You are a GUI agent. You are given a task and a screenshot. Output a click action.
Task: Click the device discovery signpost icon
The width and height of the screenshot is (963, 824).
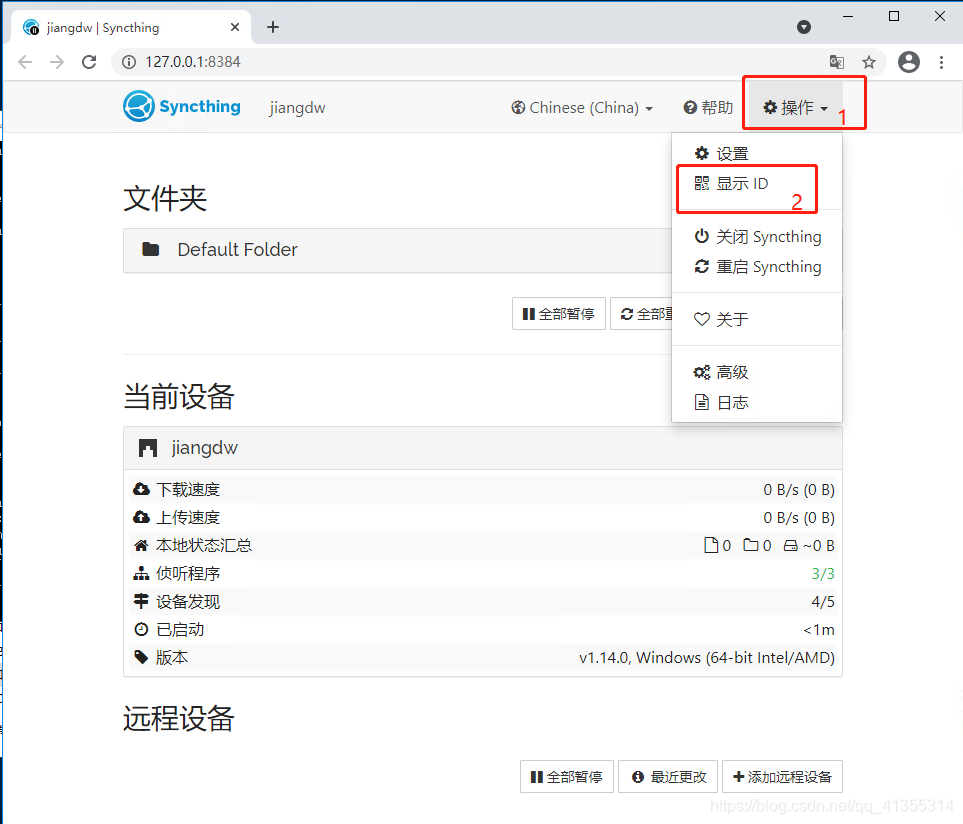pyautogui.click(x=141, y=601)
